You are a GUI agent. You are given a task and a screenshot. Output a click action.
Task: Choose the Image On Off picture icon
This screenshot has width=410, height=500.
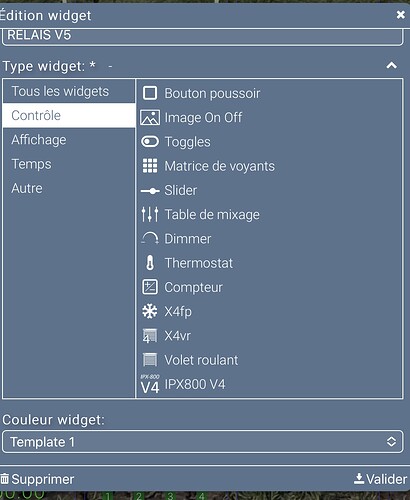pos(150,118)
